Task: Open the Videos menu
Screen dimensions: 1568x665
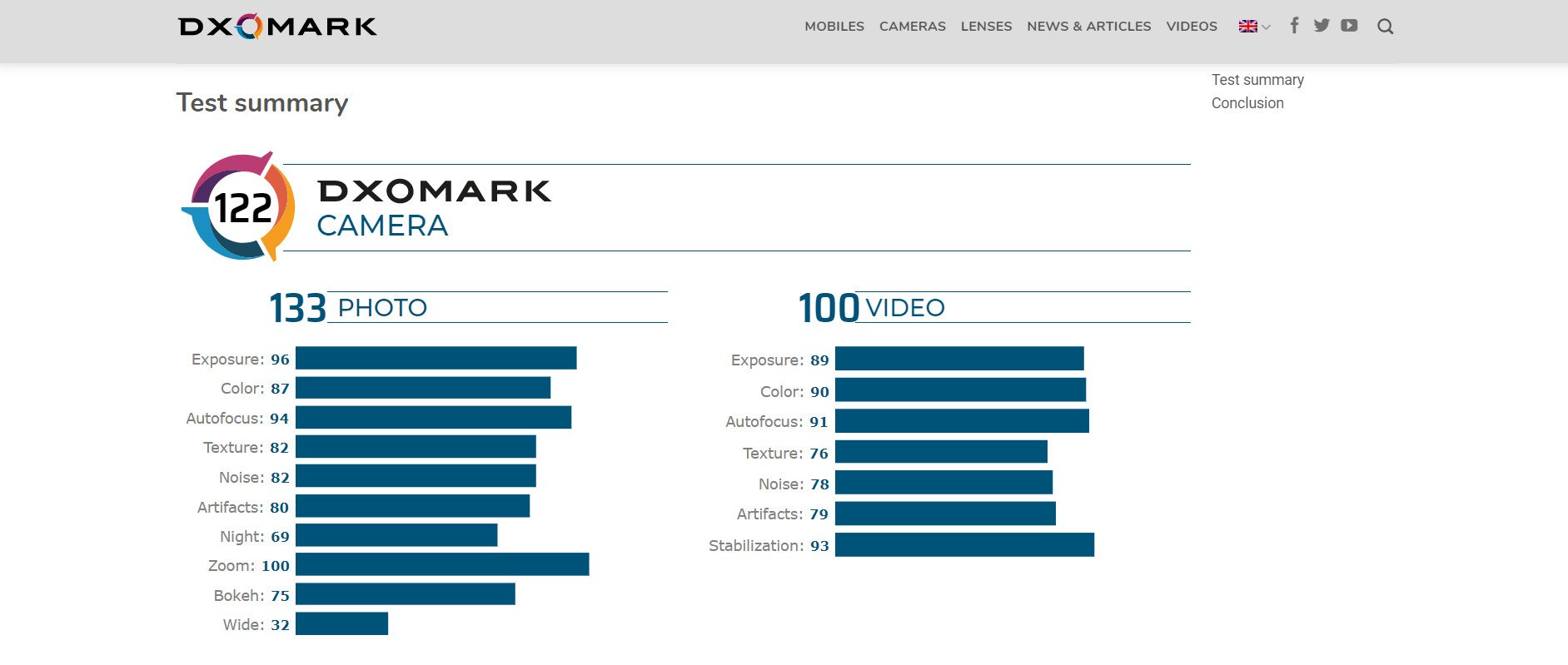Action: click(1192, 27)
